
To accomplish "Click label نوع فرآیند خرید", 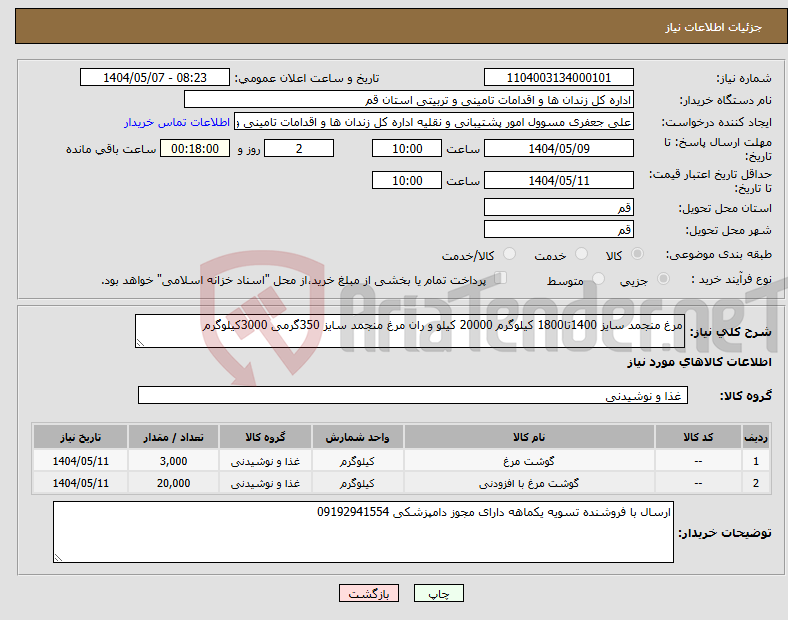I will [731, 279].
